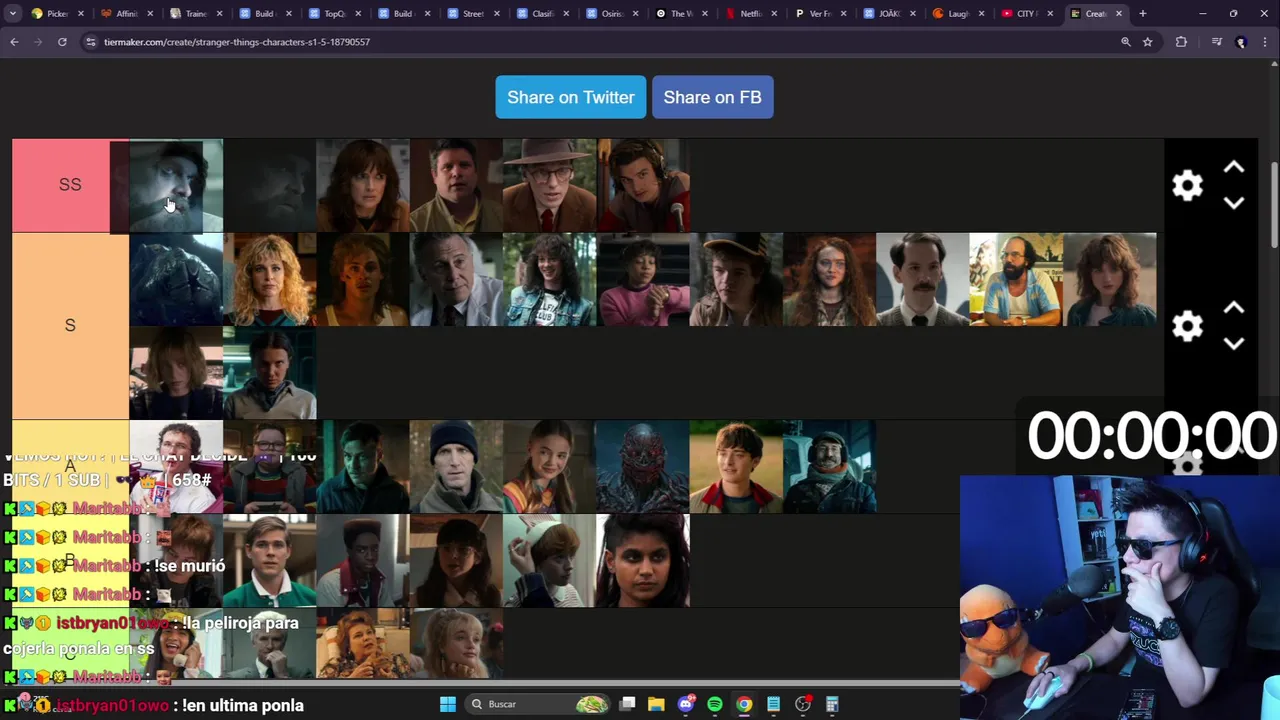Select man in fedora hat thumbnail

(x=549, y=186)
